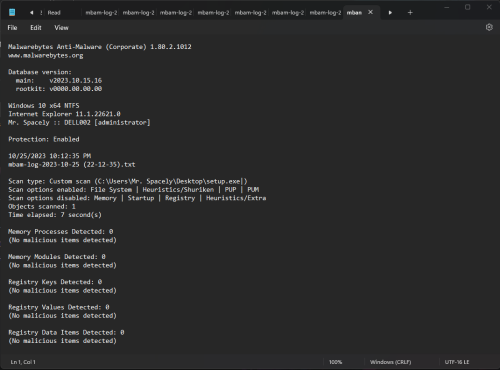
Task: Switch to the first mbam-log-2 tab
Action: pyautogui.click(x=101, y=13)
